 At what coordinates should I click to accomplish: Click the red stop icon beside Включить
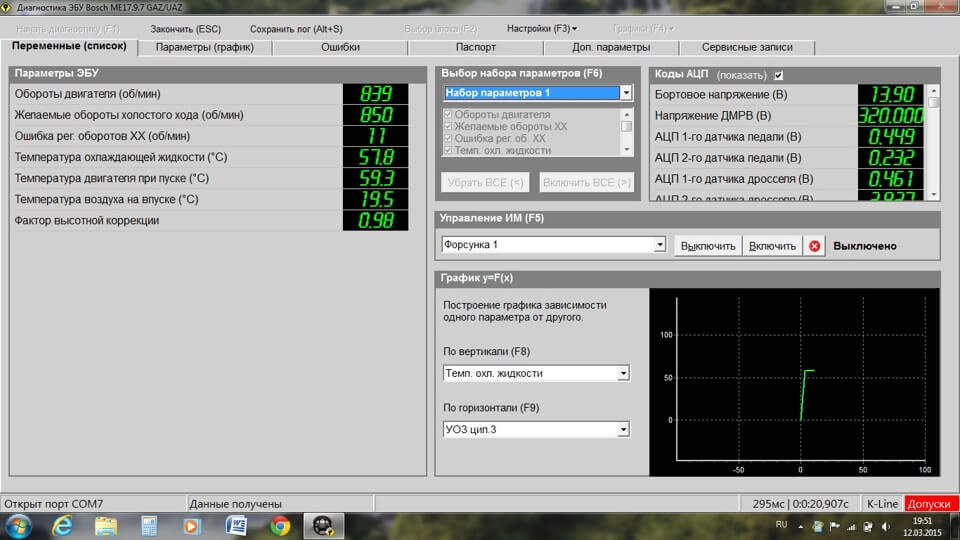click(x=816, y=246)
